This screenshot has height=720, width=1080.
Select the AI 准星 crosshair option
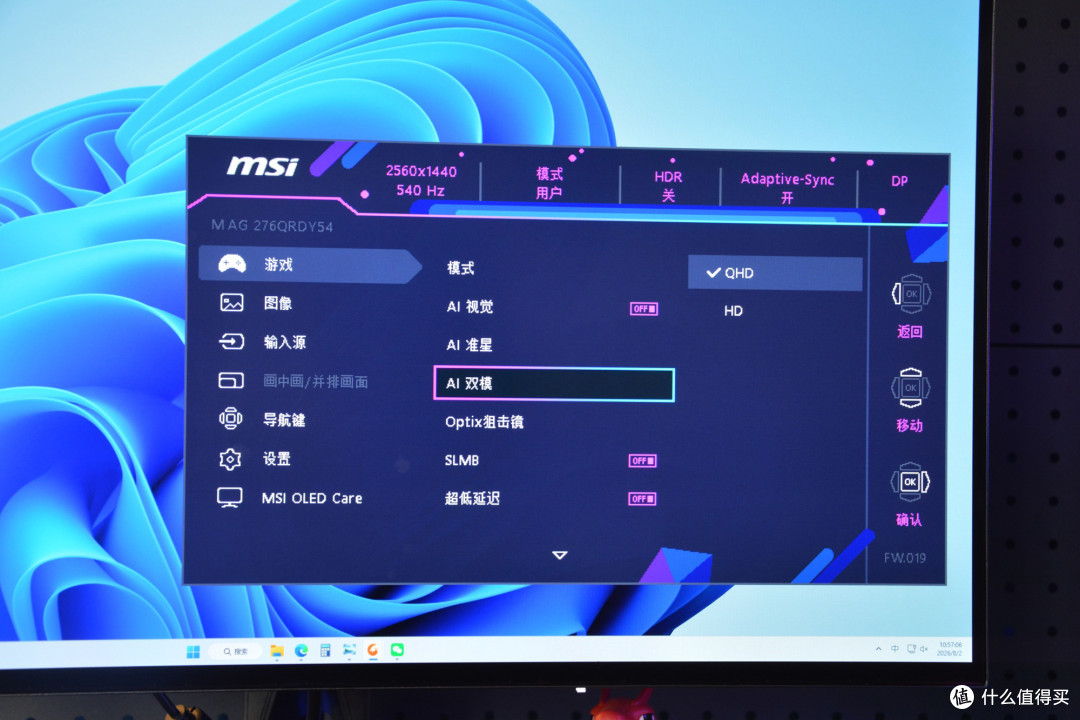[x=469, y=344]
